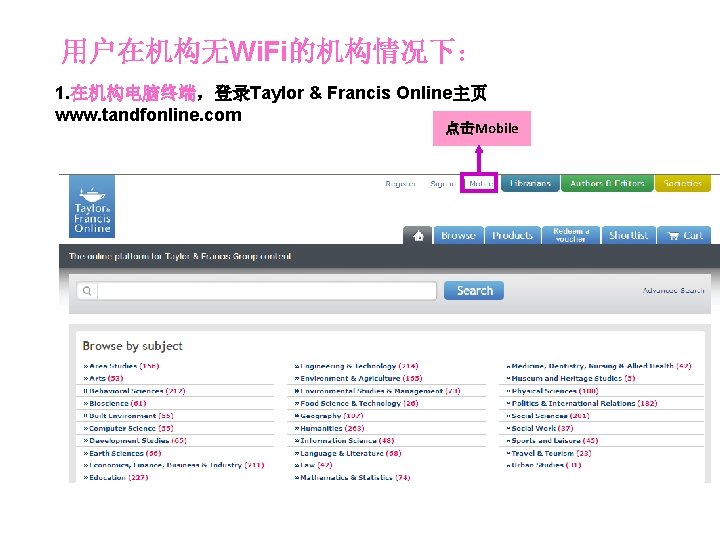This screenshot has height=540, width=720.
Task: Browse Physical Sciences subject
Action: (552, 391)
